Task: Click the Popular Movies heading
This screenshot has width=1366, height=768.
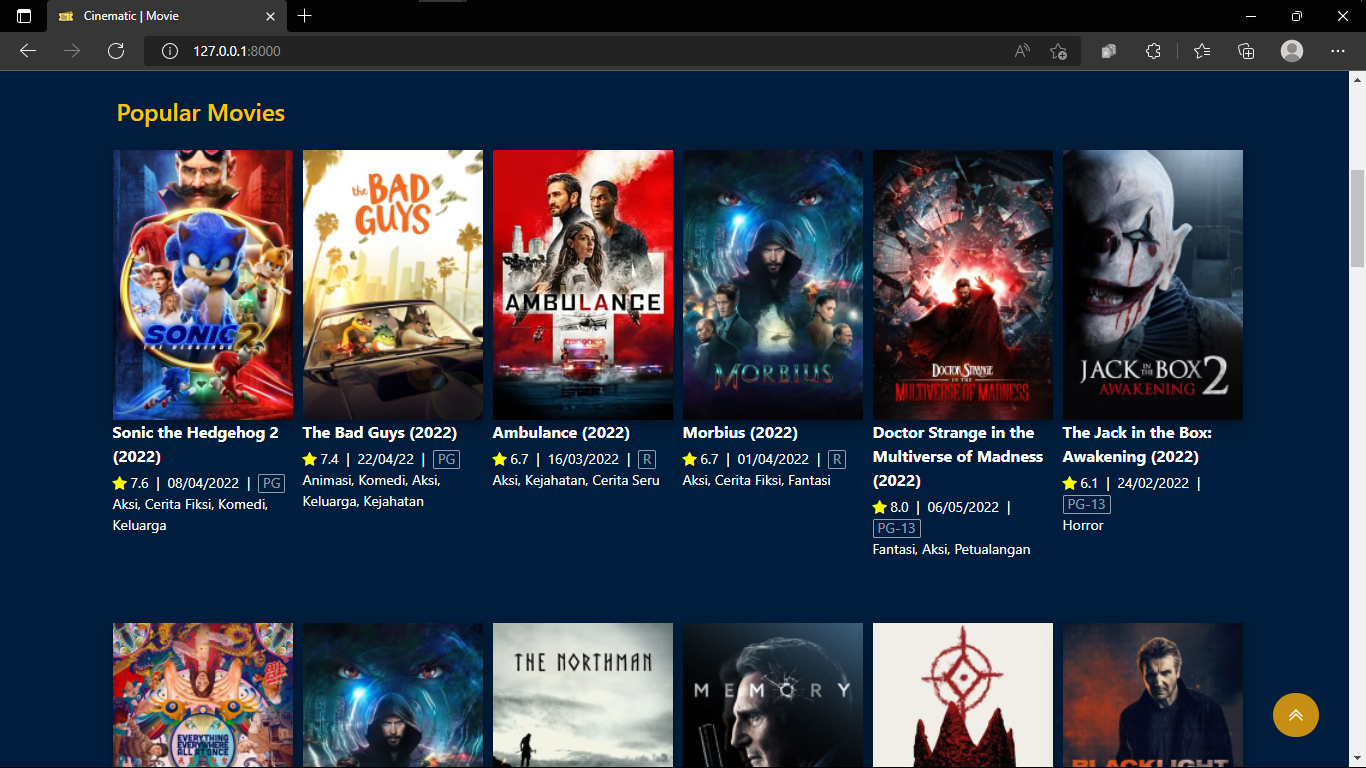Action: pyautogui.click(x=201, y=113)
